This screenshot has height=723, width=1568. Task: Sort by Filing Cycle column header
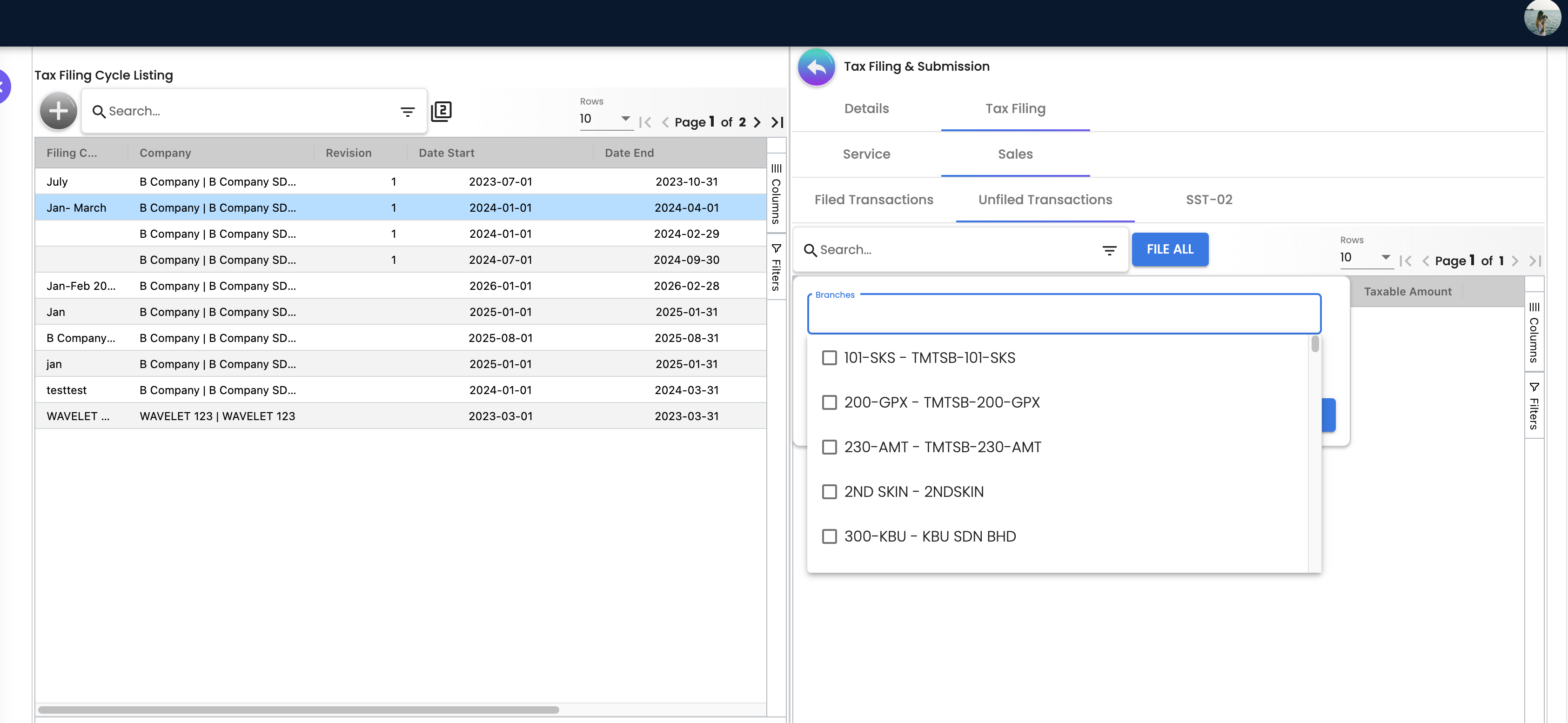click(81, 154)
